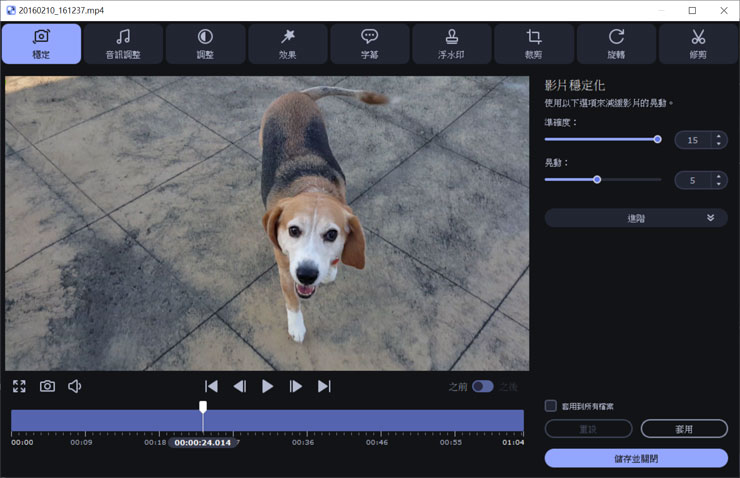Open the 穩定 stabilization tab
Screen dimensions: 740x478
click(x=42, y=44)
